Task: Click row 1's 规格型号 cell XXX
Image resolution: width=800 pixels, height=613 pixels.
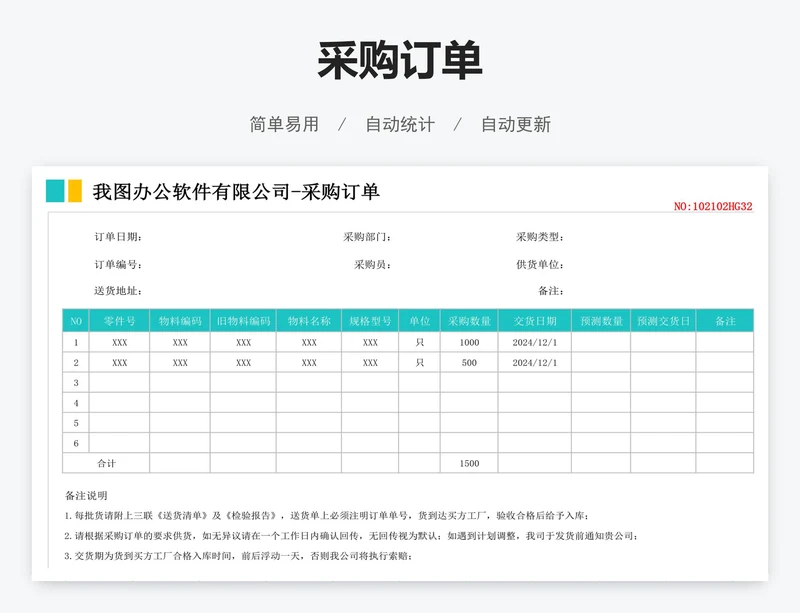Action: pyautogui.click(x=370, y=342)
